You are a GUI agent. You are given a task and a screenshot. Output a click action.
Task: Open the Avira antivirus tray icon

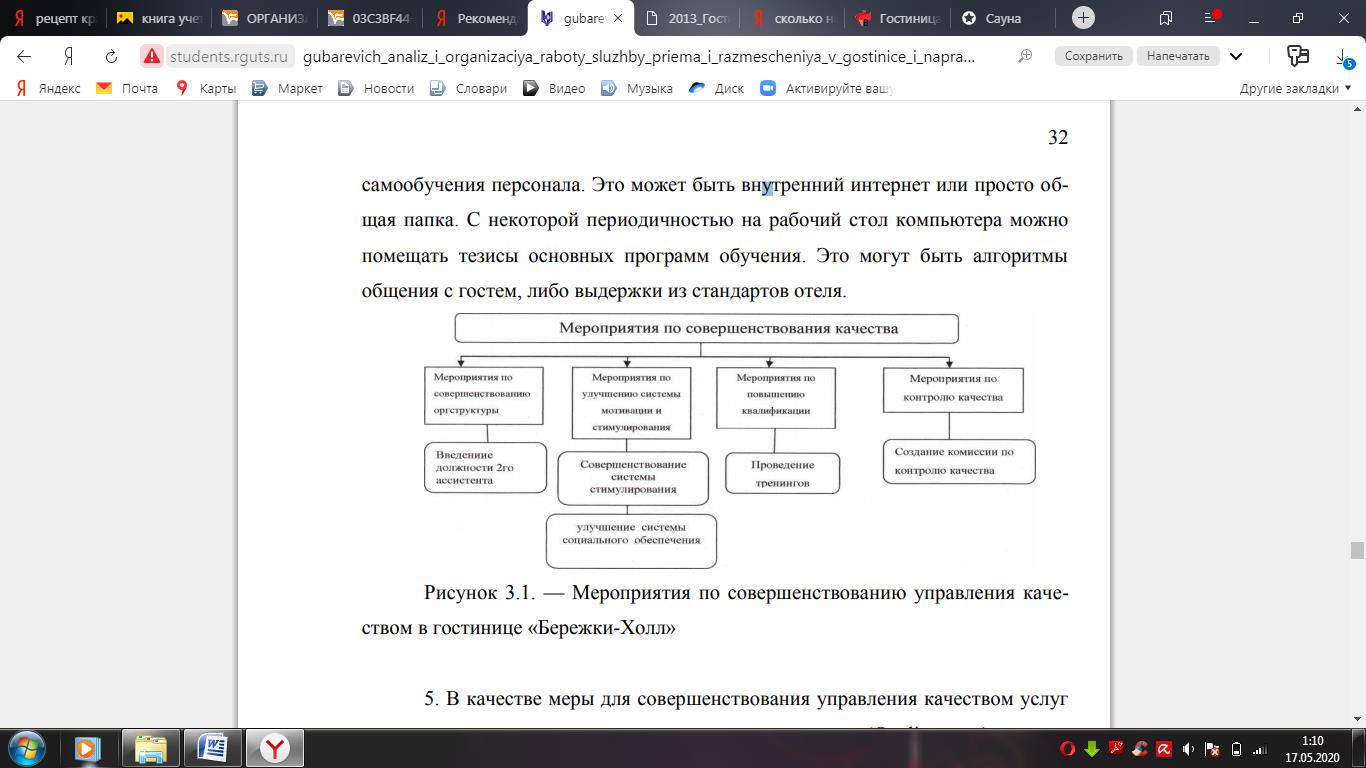point(1164,749)
